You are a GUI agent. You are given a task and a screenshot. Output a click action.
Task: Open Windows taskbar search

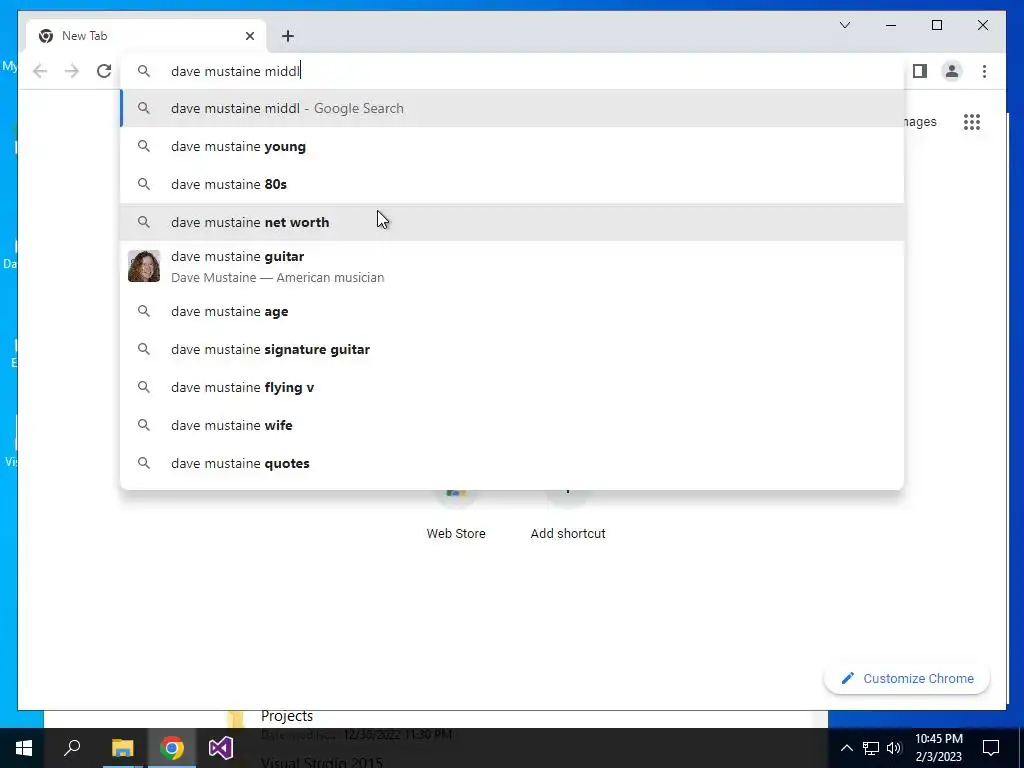(x=72, y=748)
